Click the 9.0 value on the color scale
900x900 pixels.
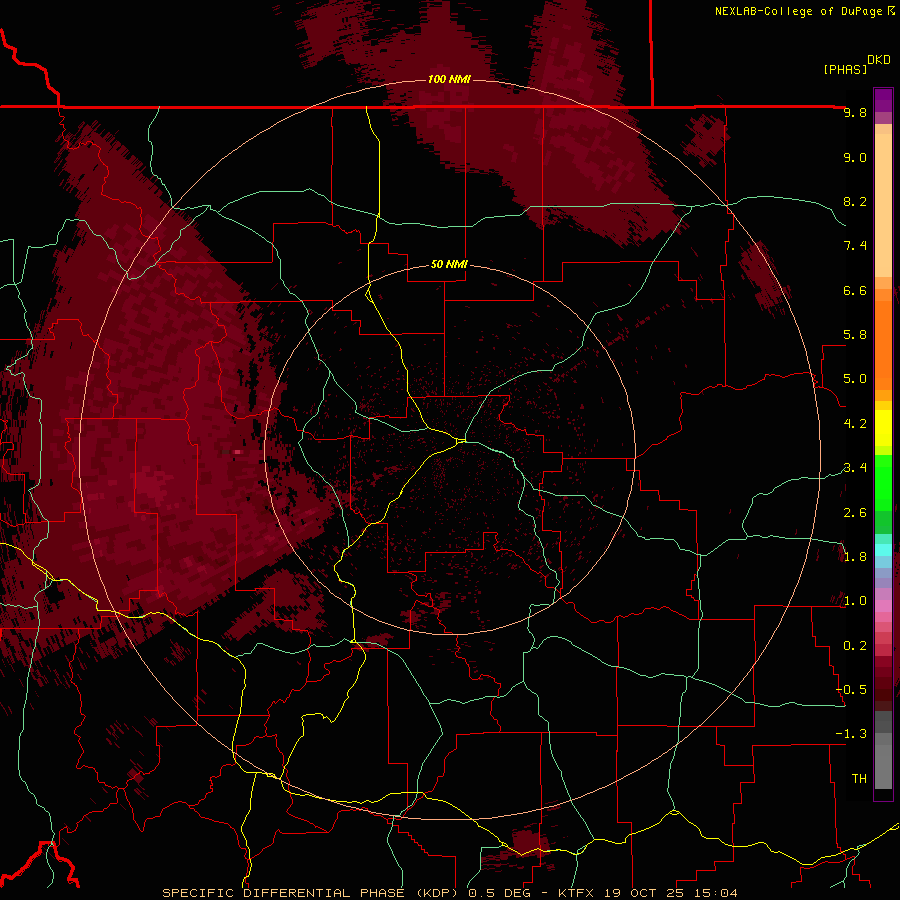tap(855, 157)
